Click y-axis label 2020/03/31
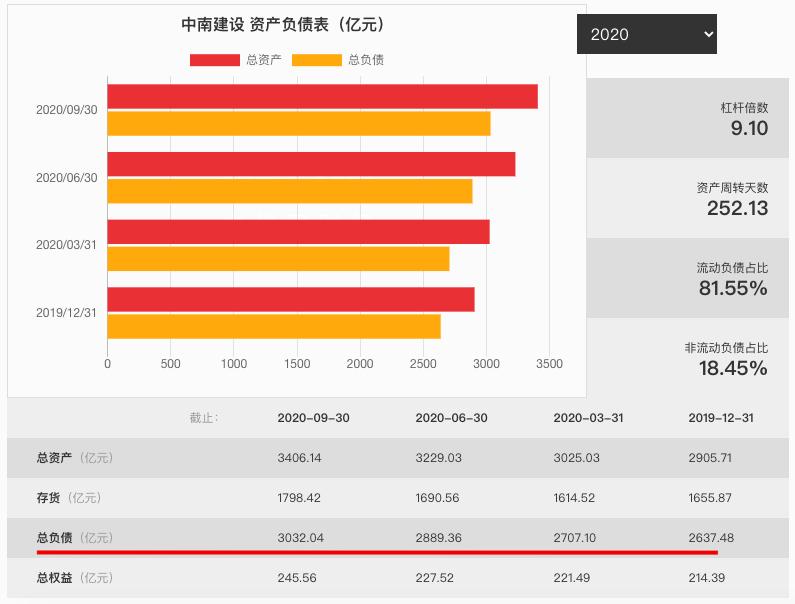This screenshot has height=604, width=795. click(x=66, y=245)
